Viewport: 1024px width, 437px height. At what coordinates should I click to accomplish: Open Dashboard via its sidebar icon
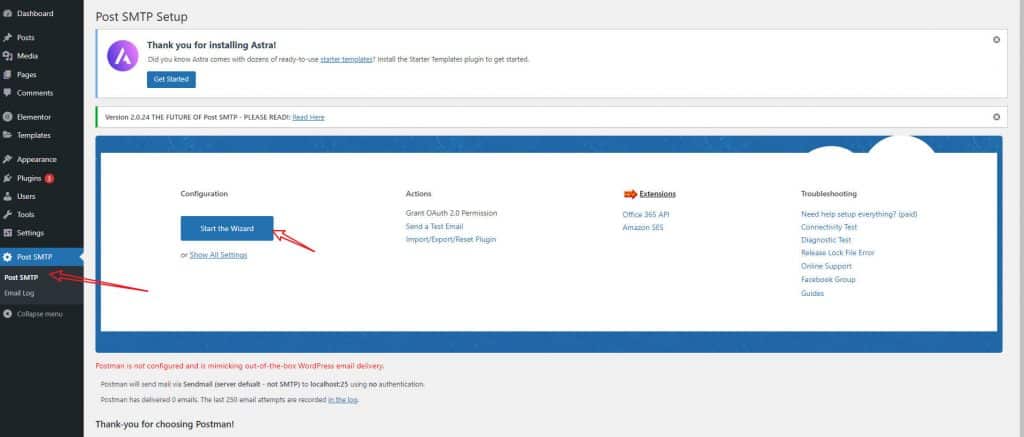pyautogui.click(x=8, y=13)
